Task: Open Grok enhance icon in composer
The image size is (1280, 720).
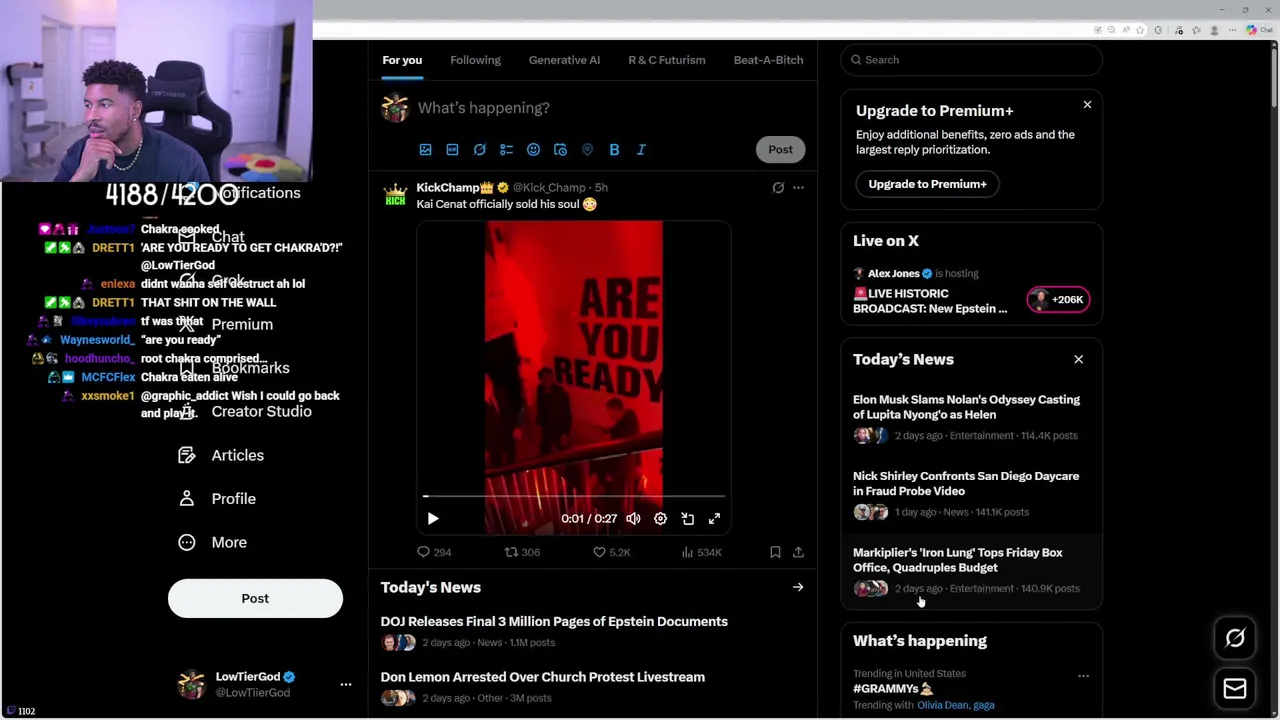Action: coord(479,150)
